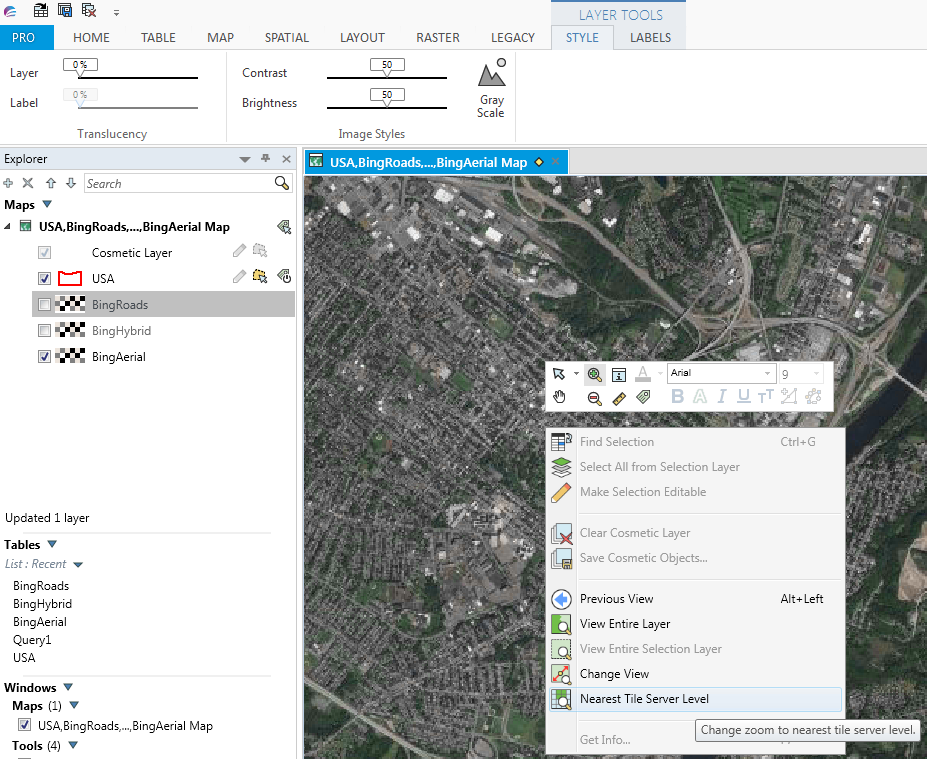Screen dimensions: 927x759
Task: Expand the List: Recent dropdown
Action: pyautogui.click(x=77, y=563)
